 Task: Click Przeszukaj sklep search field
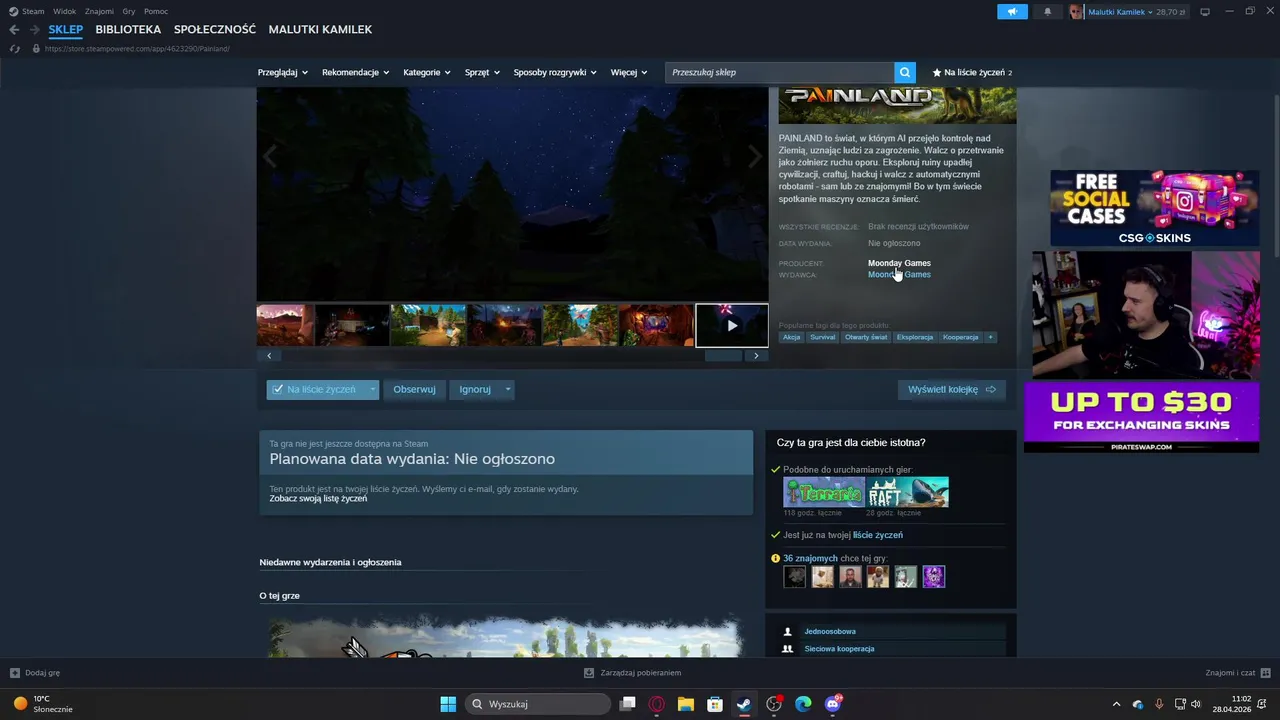pyautogui.click(x=780, y=72)
